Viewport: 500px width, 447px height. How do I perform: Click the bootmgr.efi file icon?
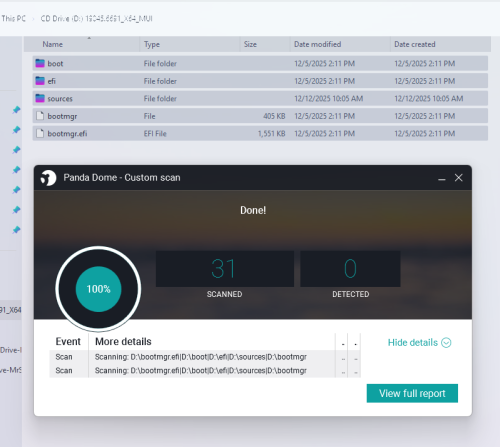pos(40,133)
